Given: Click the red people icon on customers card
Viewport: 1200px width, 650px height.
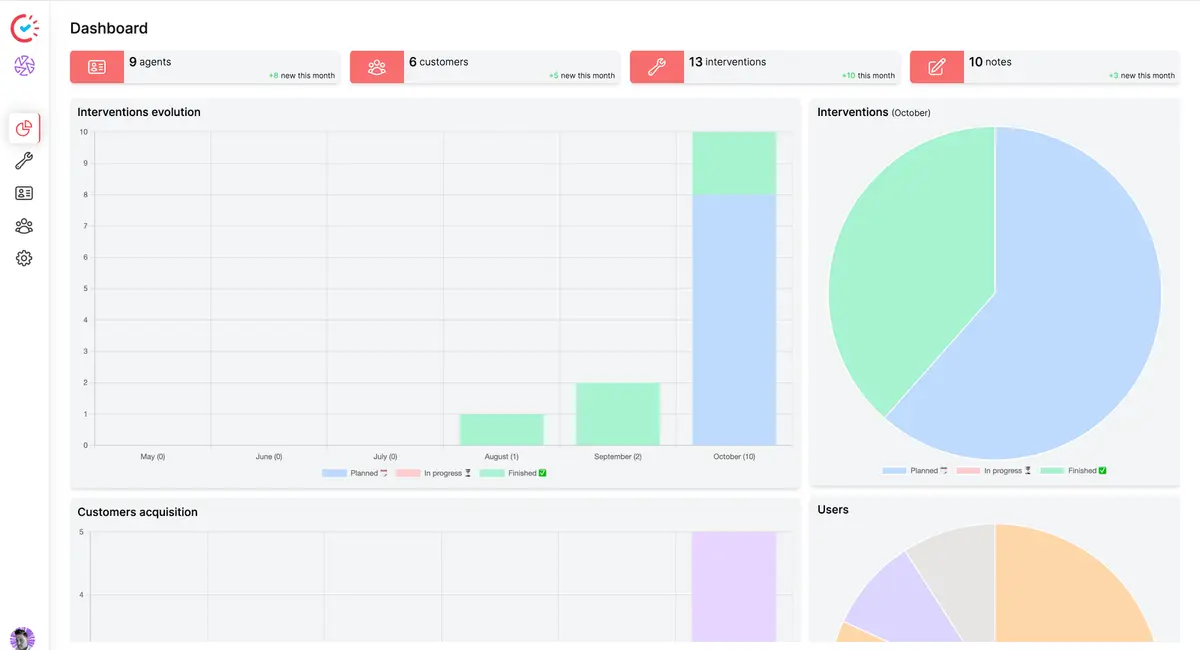Looking at the screenshot, I should pyautogui.click(x=377, y=67).
